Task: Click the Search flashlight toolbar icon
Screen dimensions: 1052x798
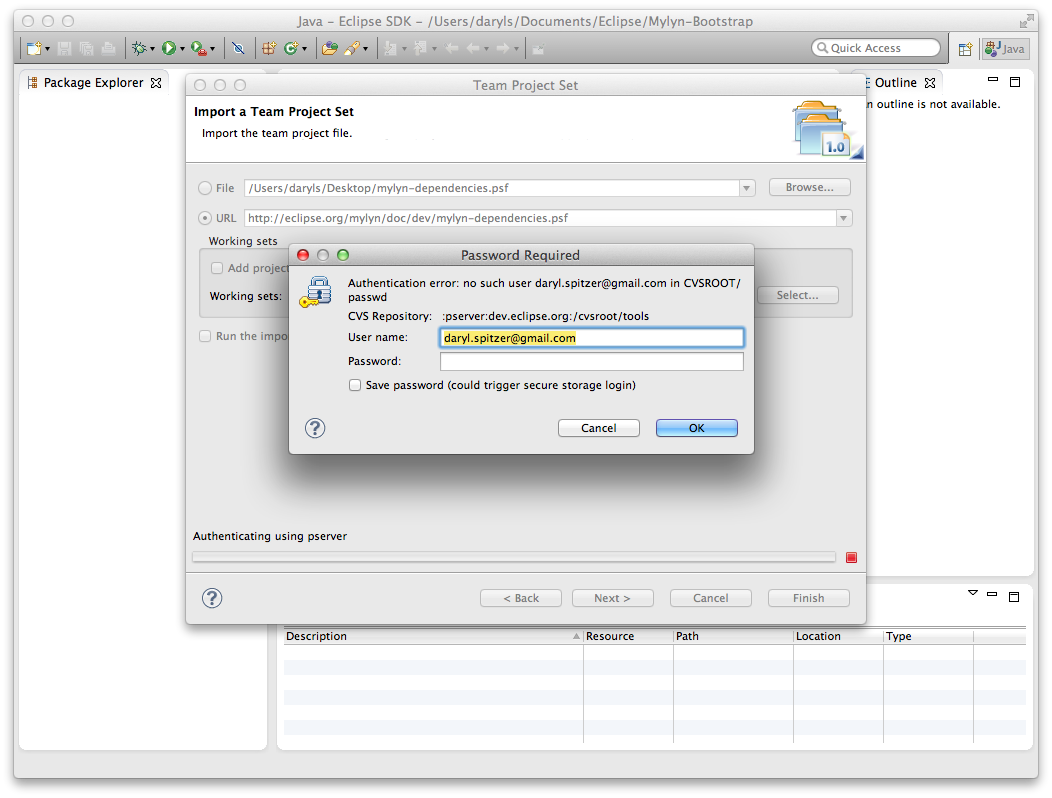Action: (x=352, y=48)
